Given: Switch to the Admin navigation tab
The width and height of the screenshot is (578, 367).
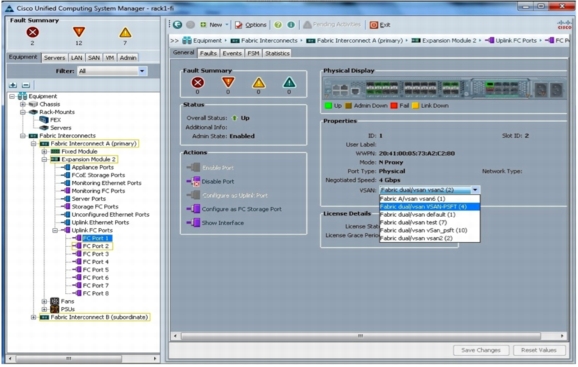Looking at the screenshot, I should [x=128, y=58].
